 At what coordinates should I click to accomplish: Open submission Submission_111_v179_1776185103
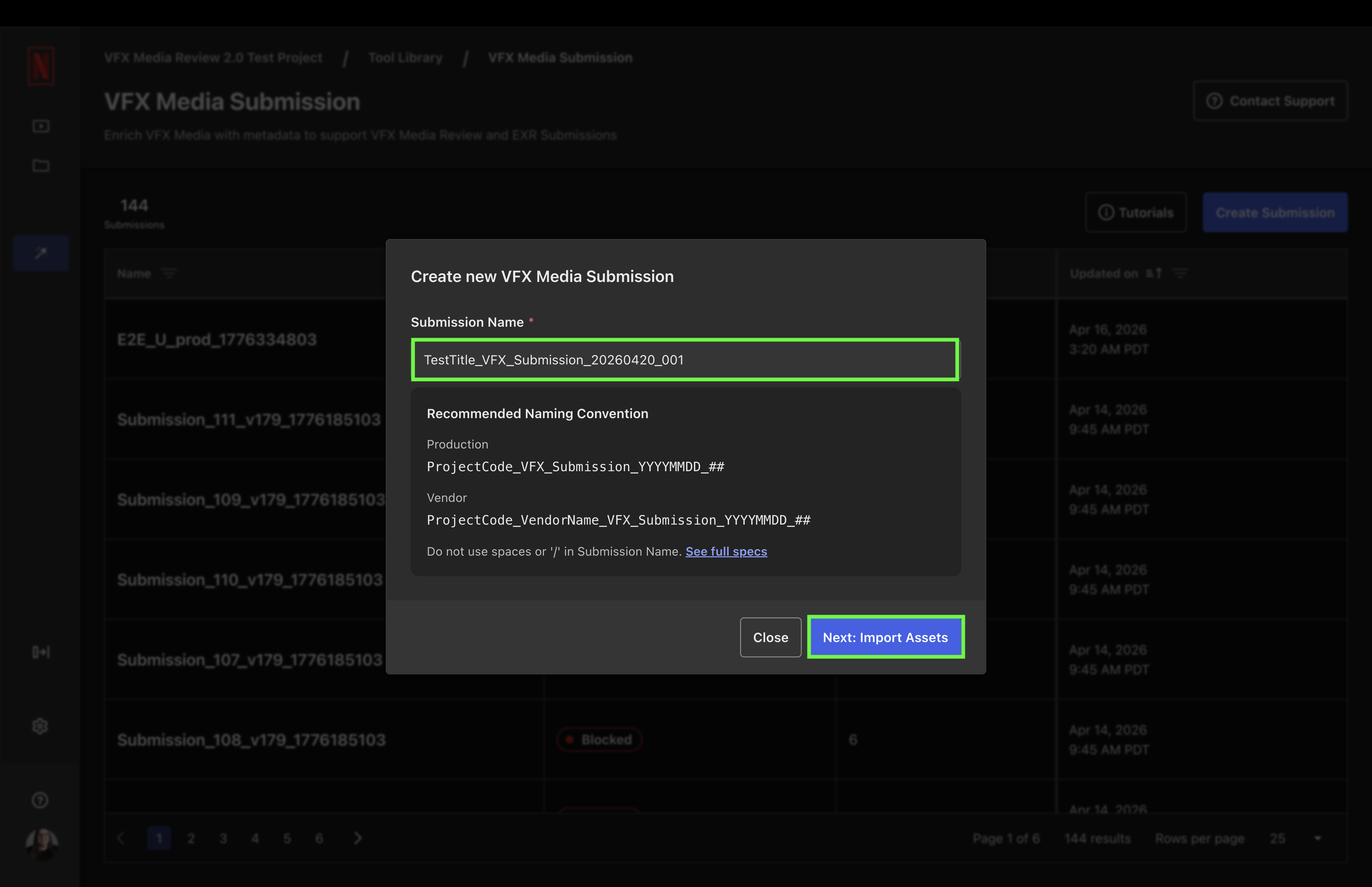pyautogui.click(x=249, y=419)
